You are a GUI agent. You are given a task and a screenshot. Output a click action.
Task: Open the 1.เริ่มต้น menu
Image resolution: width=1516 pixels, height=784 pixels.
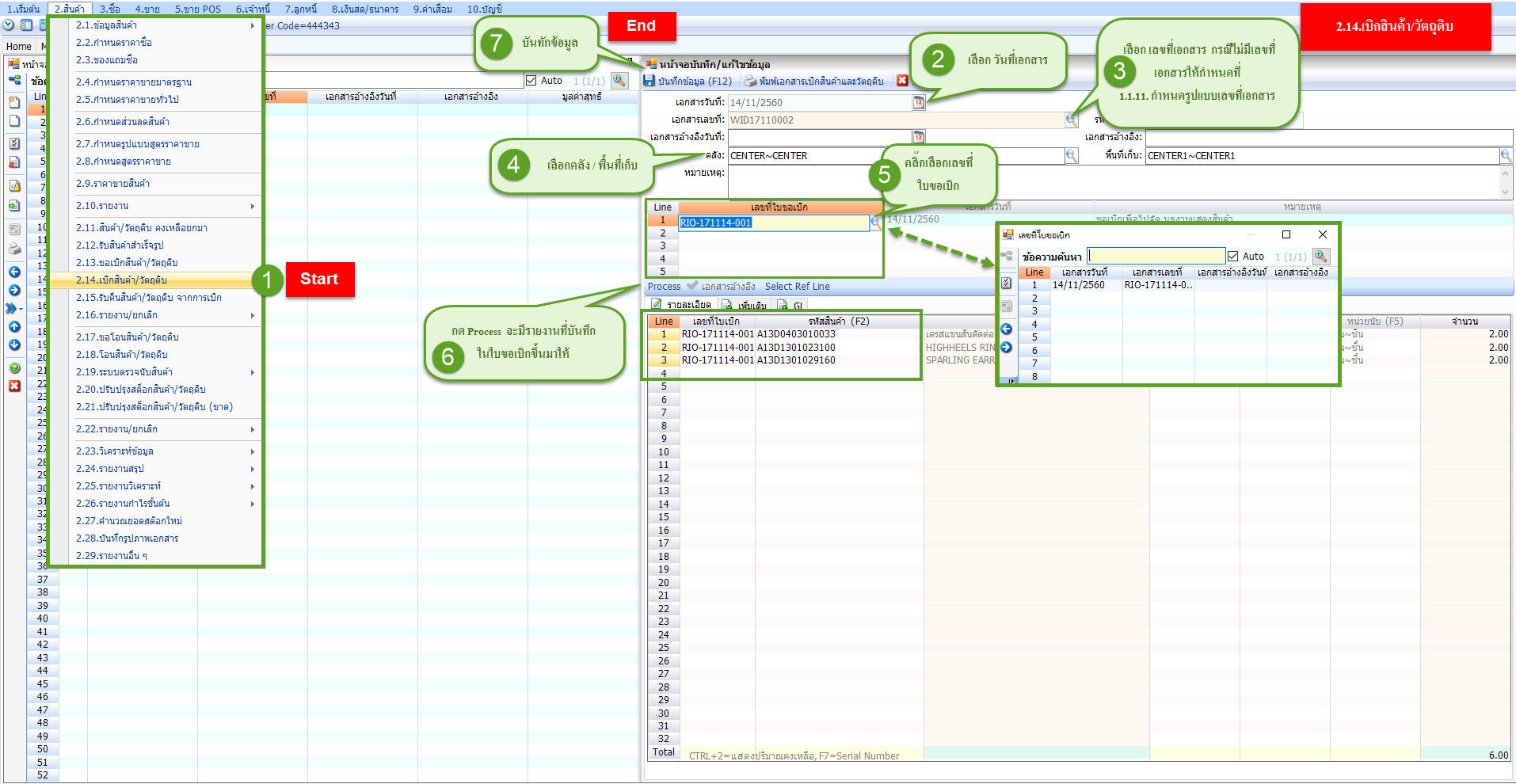click(x=24, y=9)
